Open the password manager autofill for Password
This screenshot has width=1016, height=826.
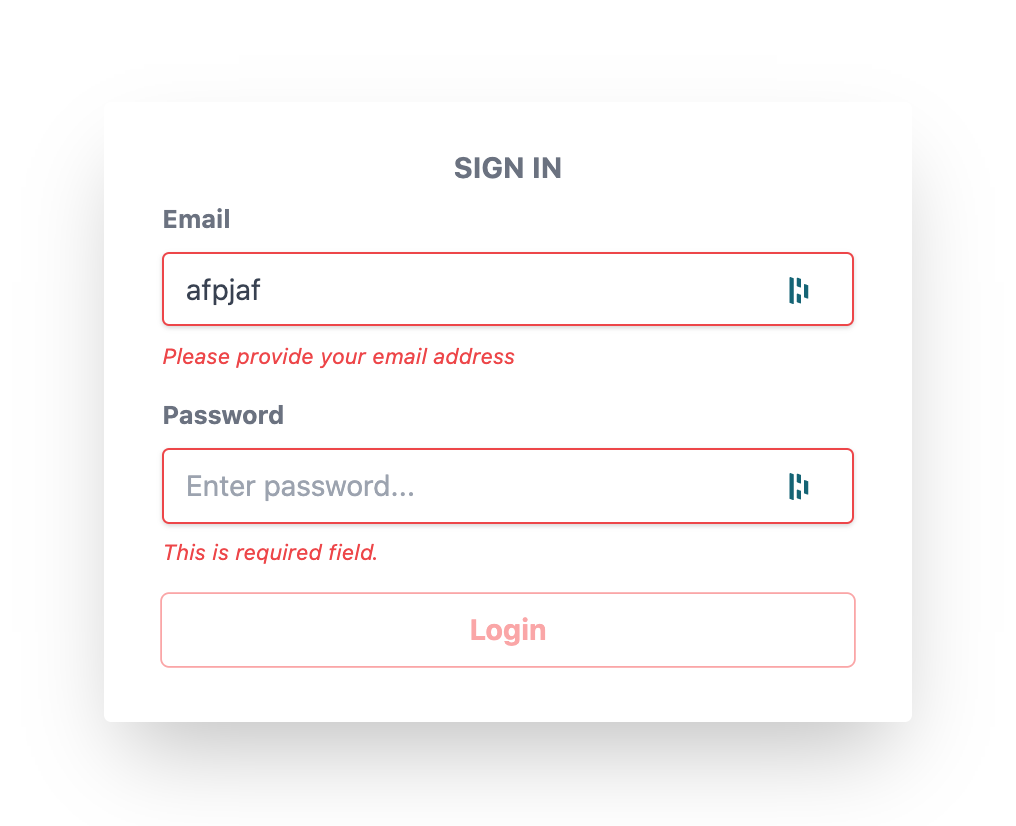click(798, 486)
